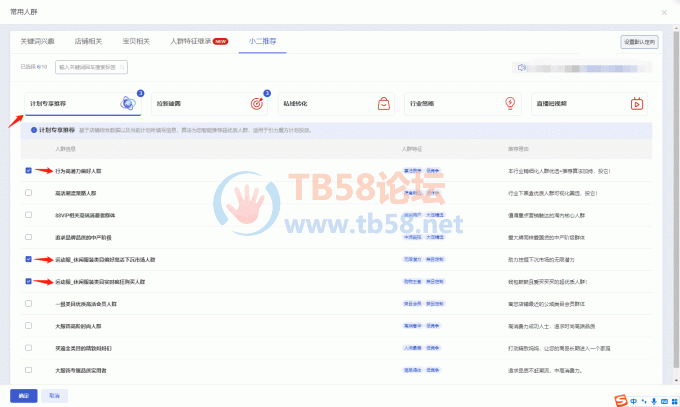Click the 人群特征 column header

[412, 149]
